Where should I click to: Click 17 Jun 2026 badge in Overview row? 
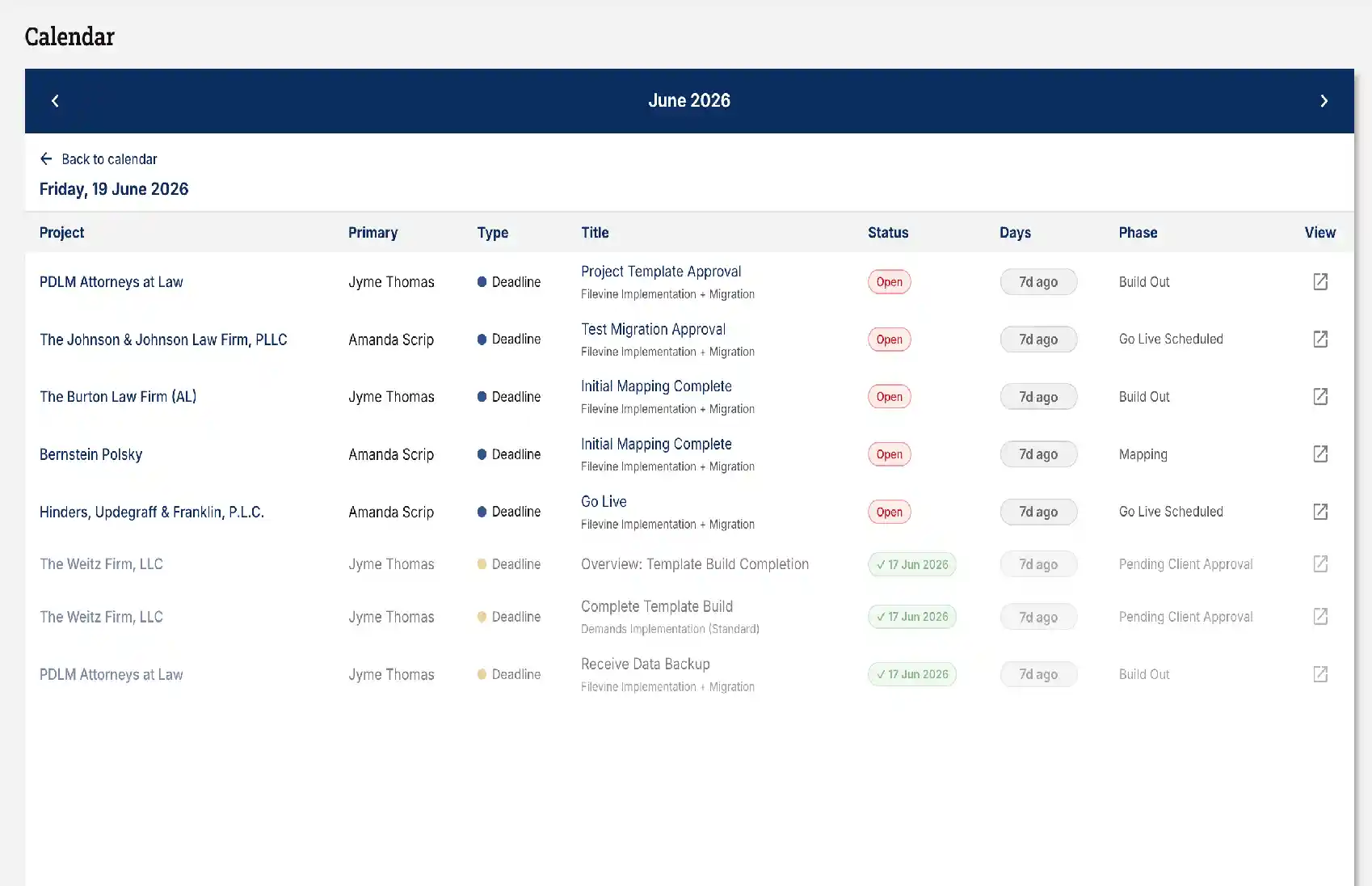coord(912,564)
